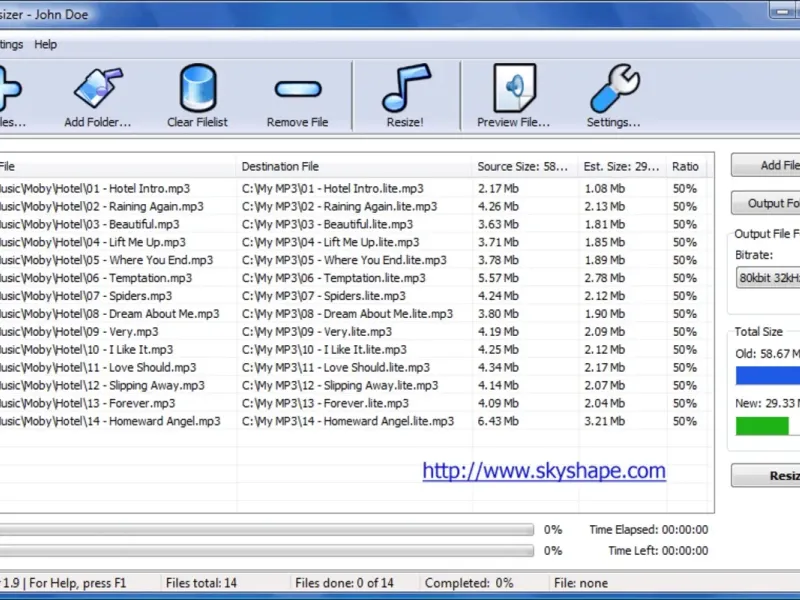Viewport: 800px width, 600px height.
Task: Click the Output Folder button
Action: (x=766, y=203)
